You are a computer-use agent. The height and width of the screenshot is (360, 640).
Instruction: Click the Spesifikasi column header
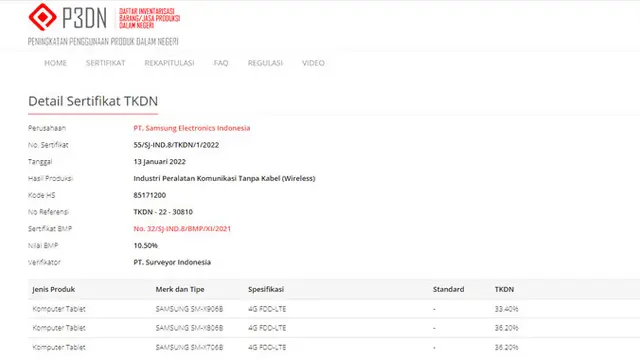pos(266,289)
